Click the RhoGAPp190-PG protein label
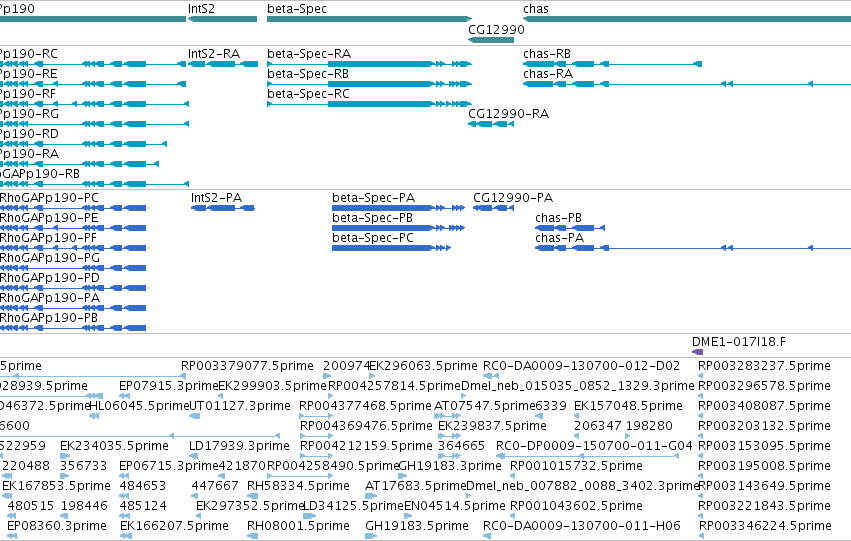Screen dimensions: 851x541 click(50, 258)
